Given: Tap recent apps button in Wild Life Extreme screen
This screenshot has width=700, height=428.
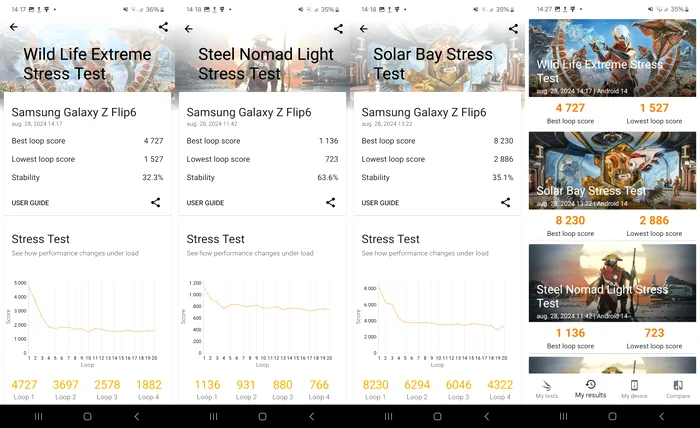Looking at the screenshot, I should (38, 416).
